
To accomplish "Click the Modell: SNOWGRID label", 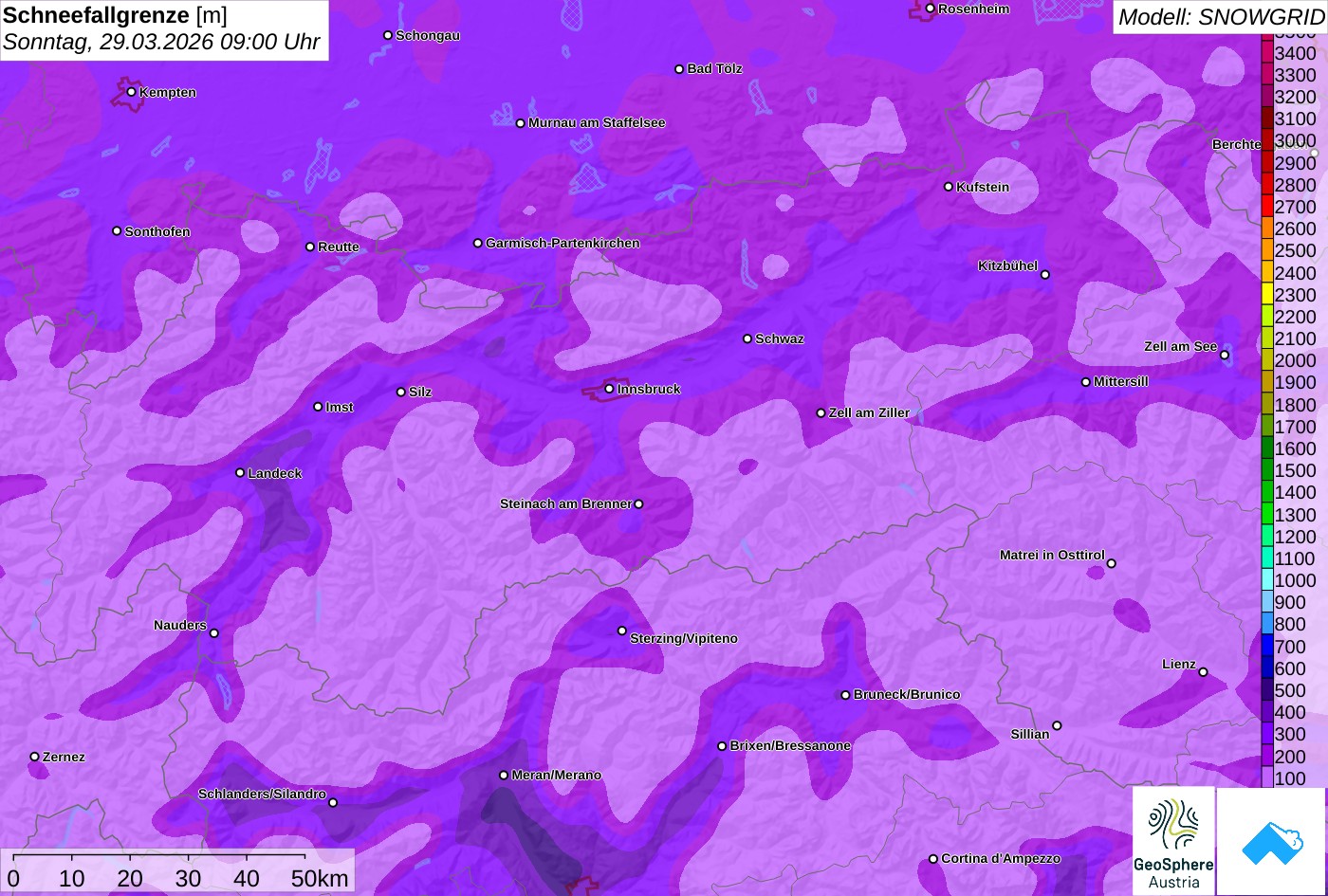I will (x=1221, y=16).
